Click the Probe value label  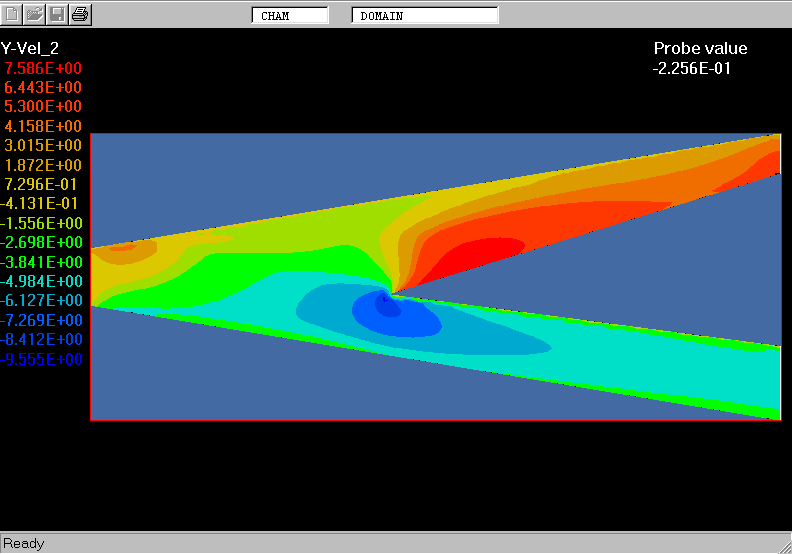(x=700, y=48)
